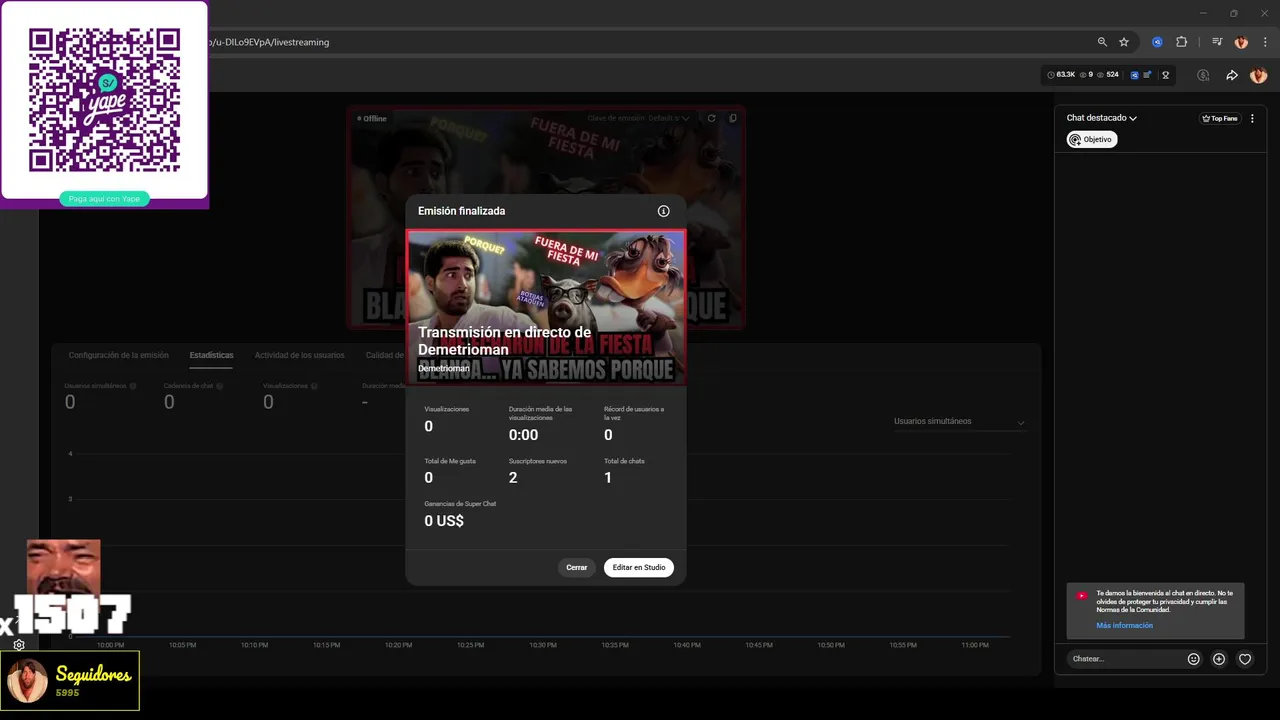1280x720 pixels.
Task: Open the media controls toolbar icon
Action: [x=1217, y=42]
